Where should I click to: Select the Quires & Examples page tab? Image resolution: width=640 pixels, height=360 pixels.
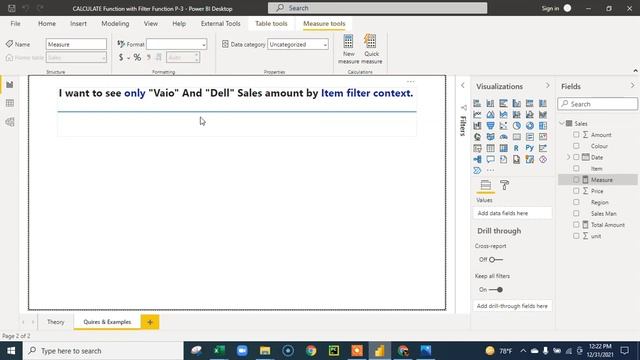[107, 322]
